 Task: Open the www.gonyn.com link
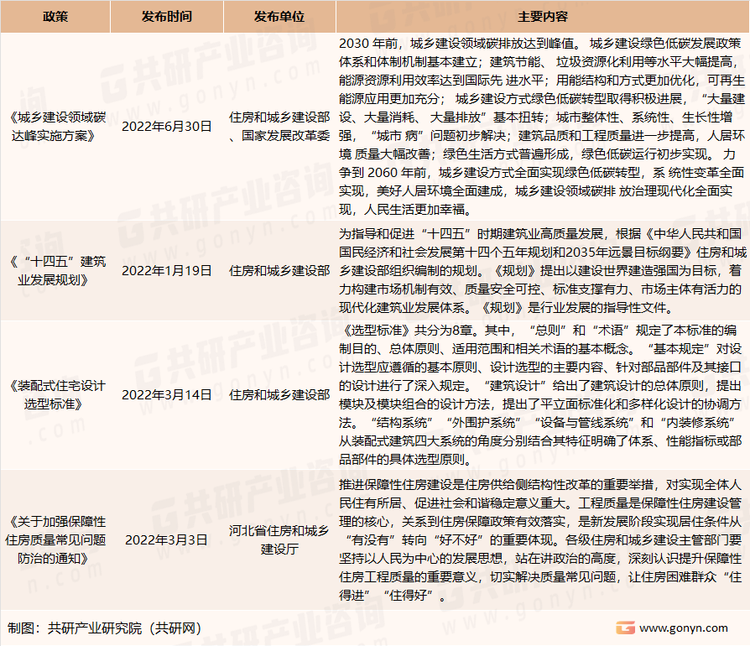point(684,628)
